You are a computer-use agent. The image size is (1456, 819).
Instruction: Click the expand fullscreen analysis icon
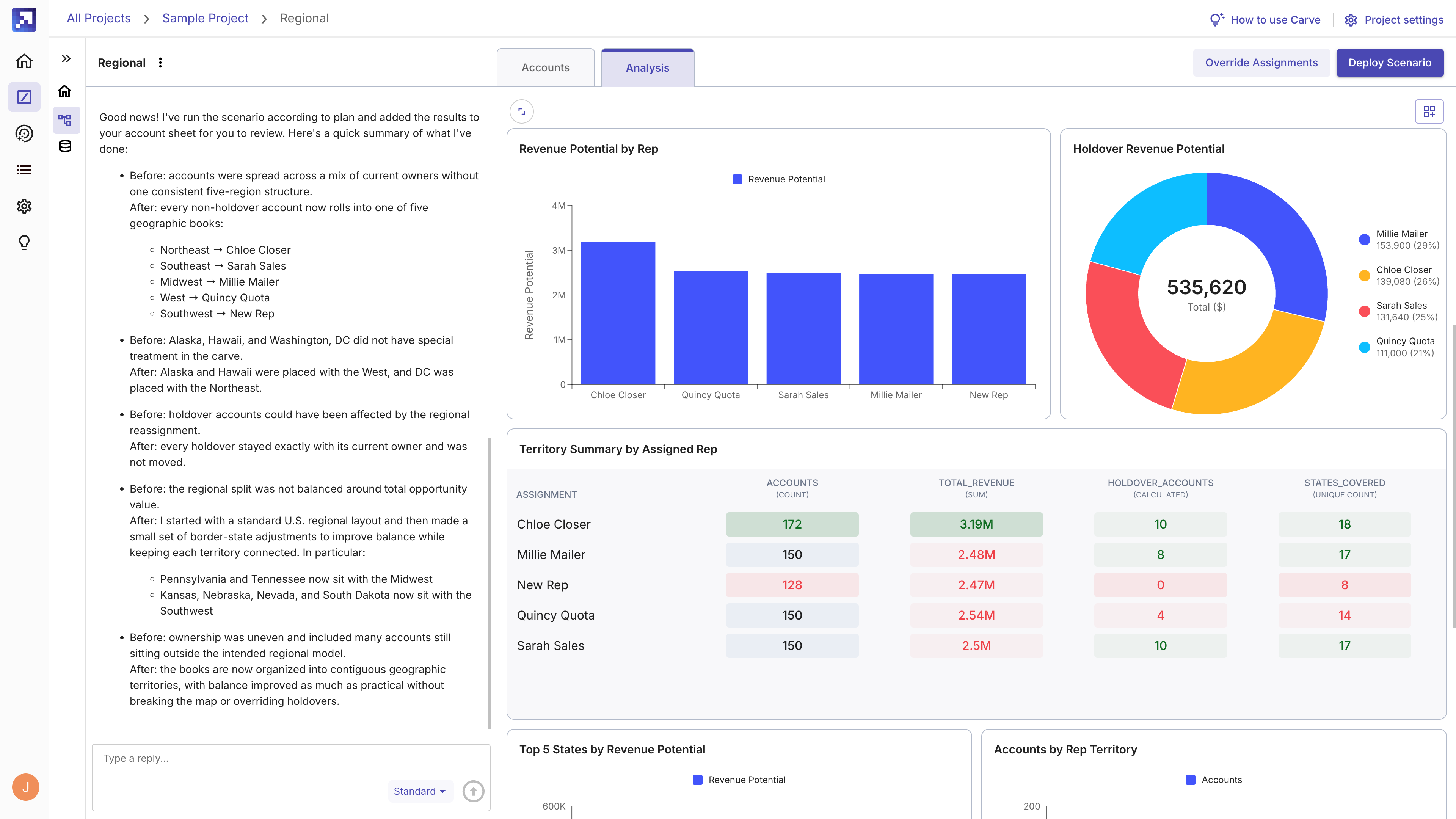point(521,111)
